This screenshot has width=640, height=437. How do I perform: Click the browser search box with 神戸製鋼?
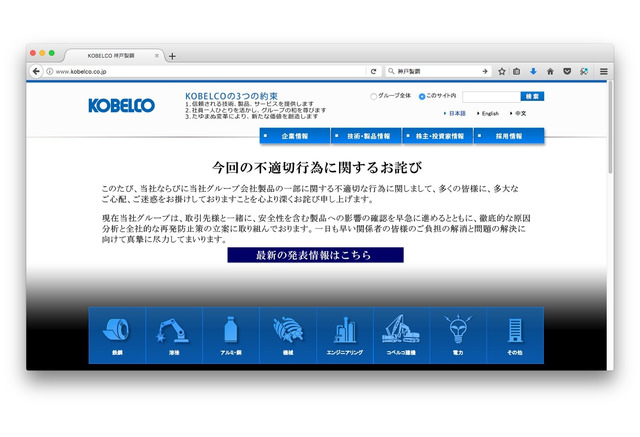click(x=437, y=71)
